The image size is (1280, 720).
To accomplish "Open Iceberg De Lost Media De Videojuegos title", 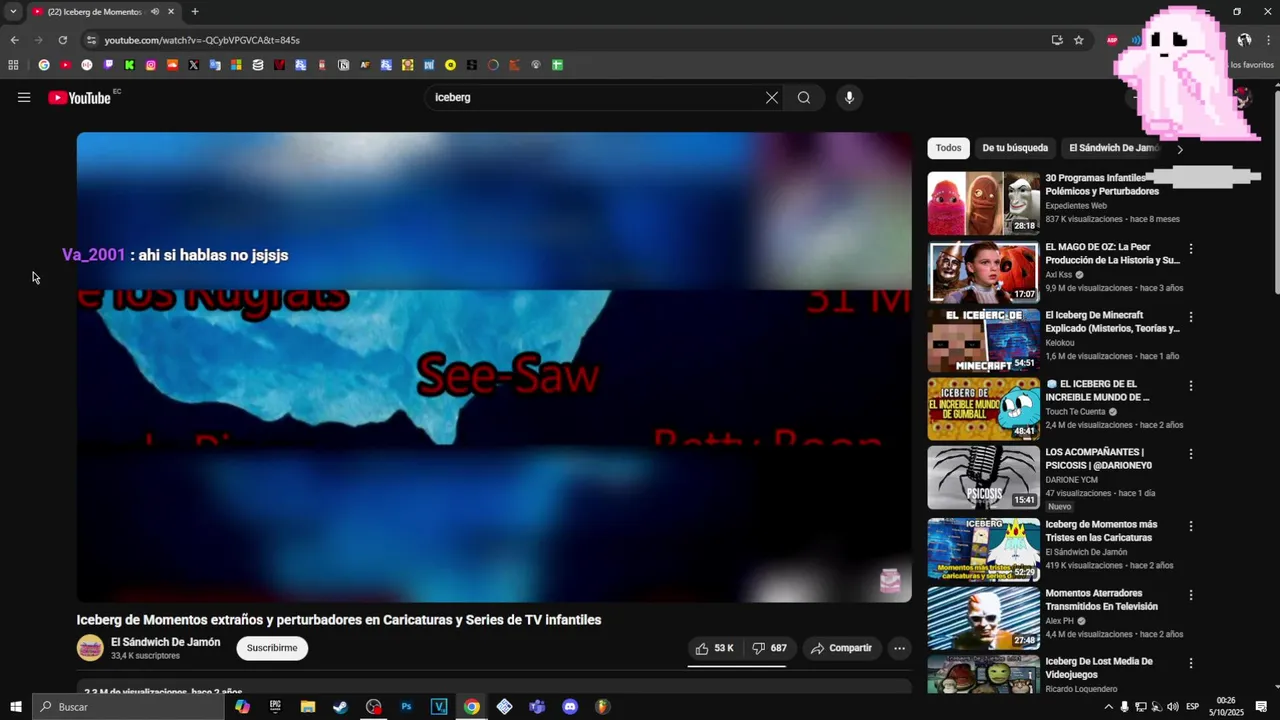I will [1099, 668].
